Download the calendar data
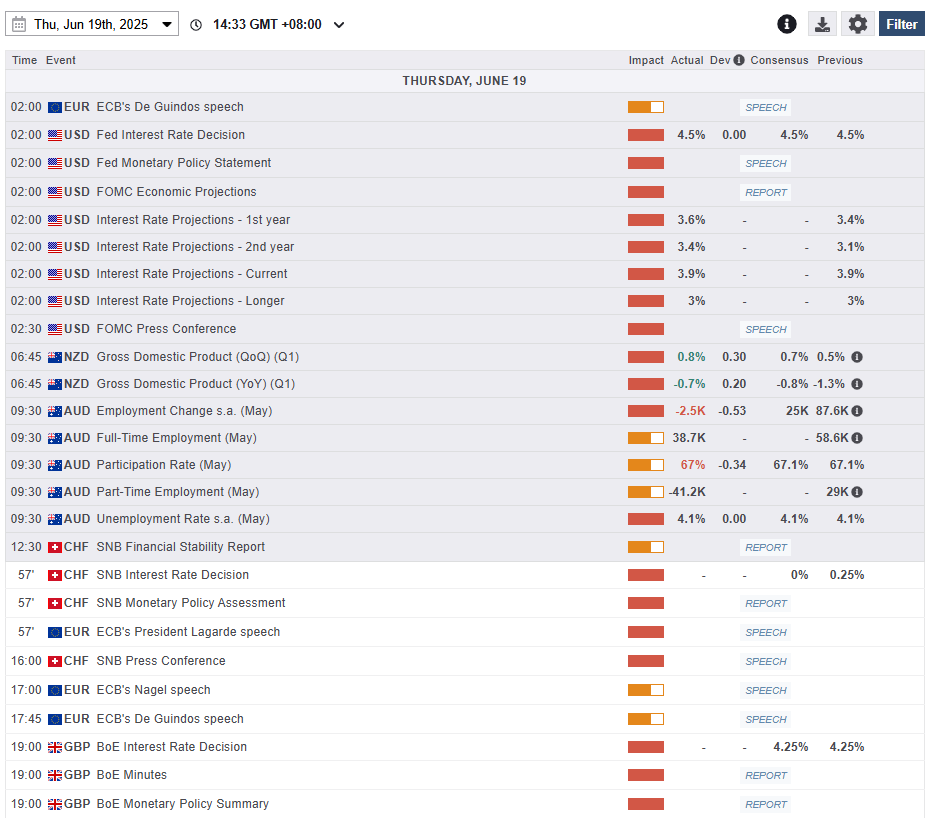The image size is (930, 818). click(x=822, y=24)
